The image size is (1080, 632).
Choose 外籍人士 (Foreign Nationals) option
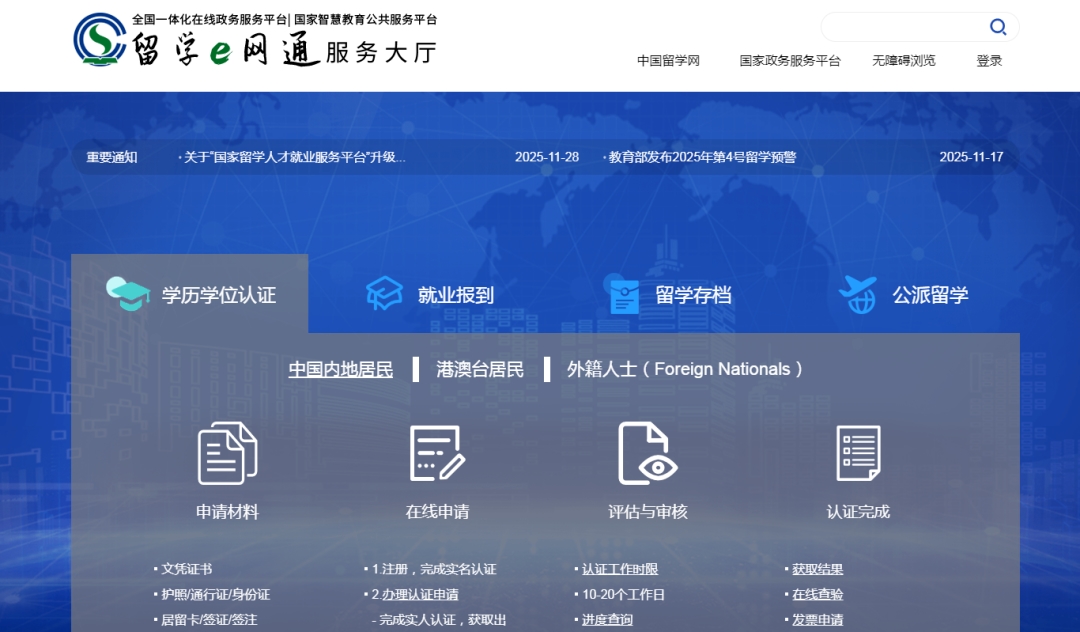(685, 369)
